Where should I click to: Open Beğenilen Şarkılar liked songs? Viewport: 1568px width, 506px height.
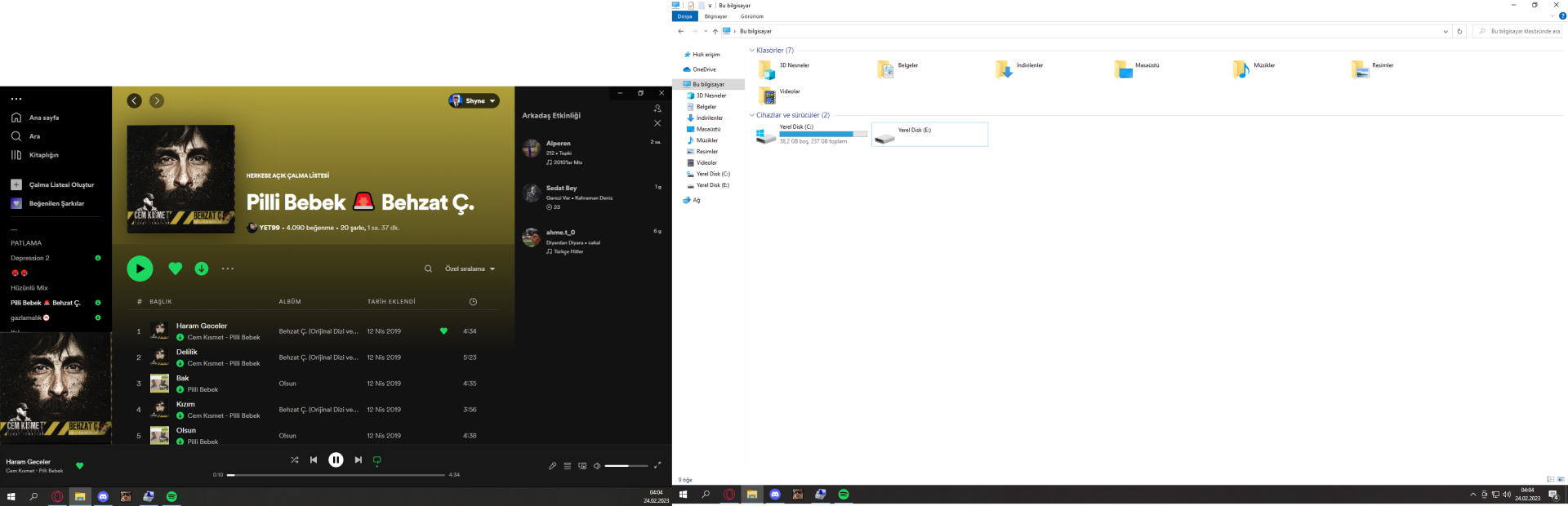coord(47,203)
